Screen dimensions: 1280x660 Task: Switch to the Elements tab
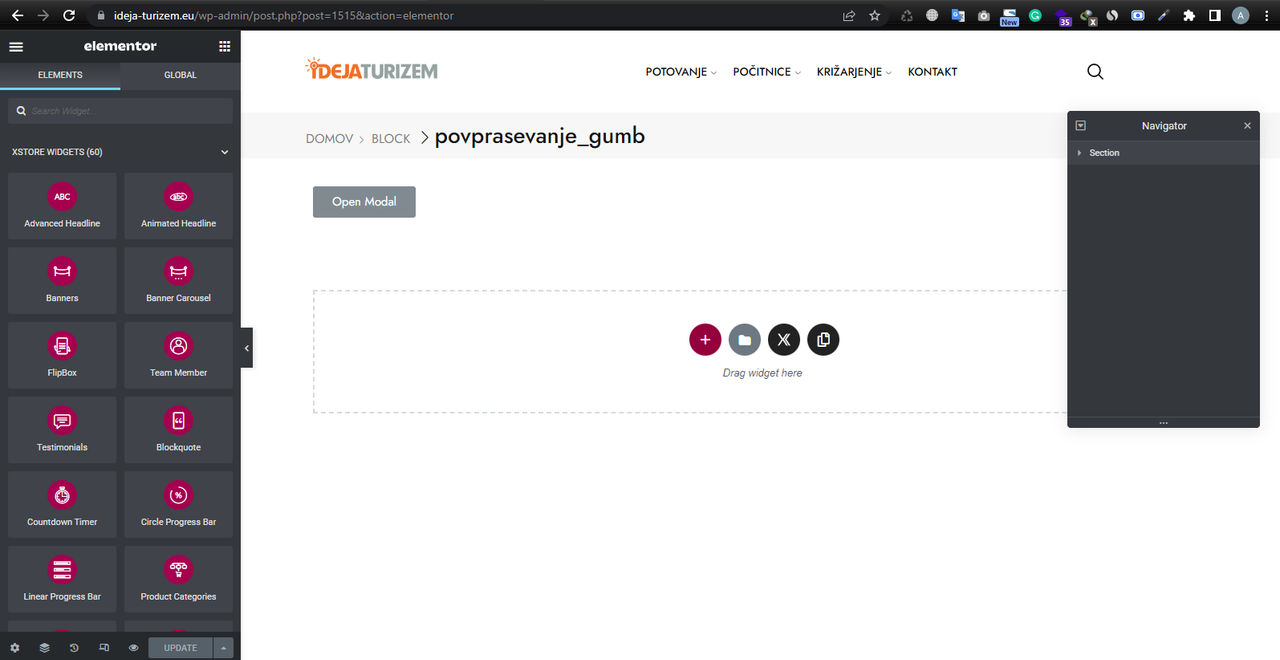click(60, 75)
